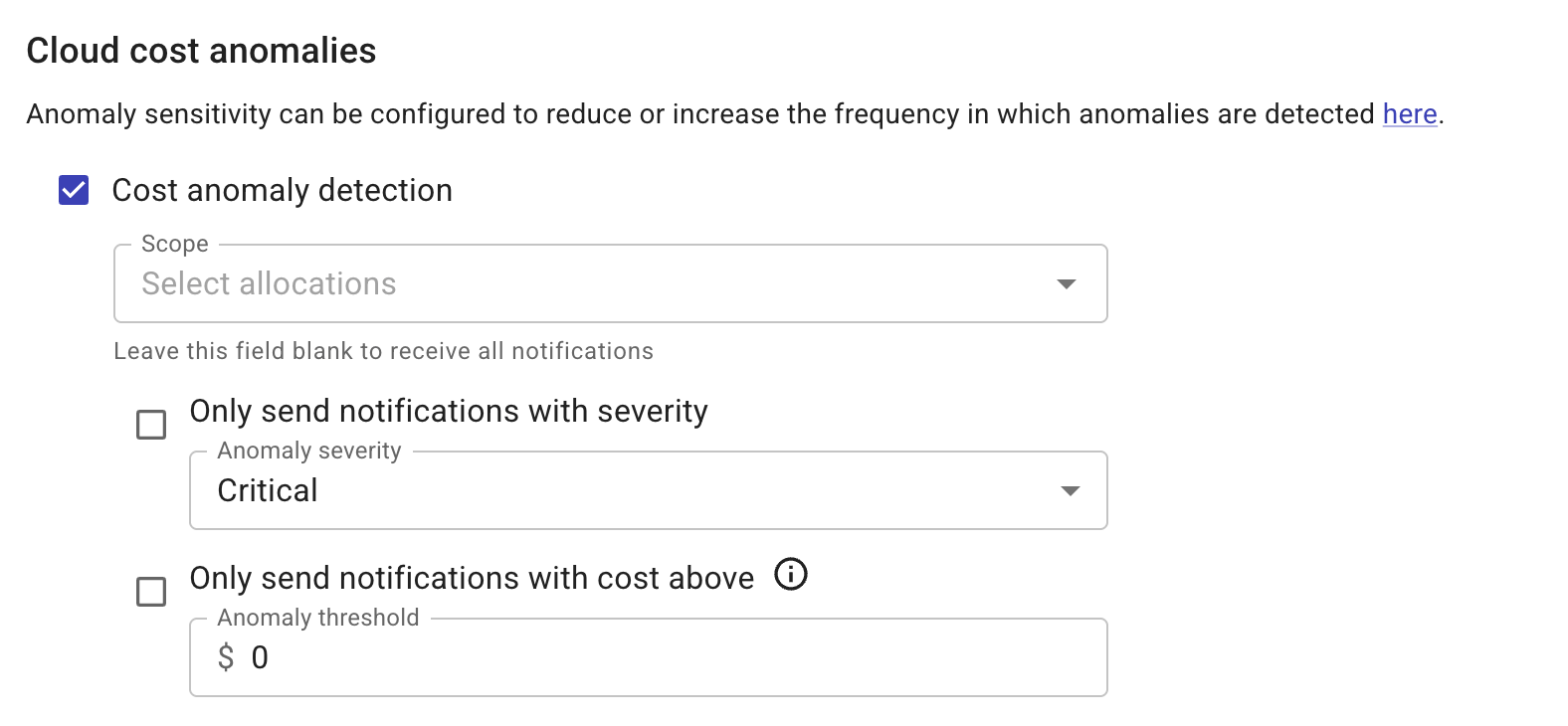Viewport: 1568px width, 726px height.
Task: Click the info icon next to cost above option
Action: point(790,575)
